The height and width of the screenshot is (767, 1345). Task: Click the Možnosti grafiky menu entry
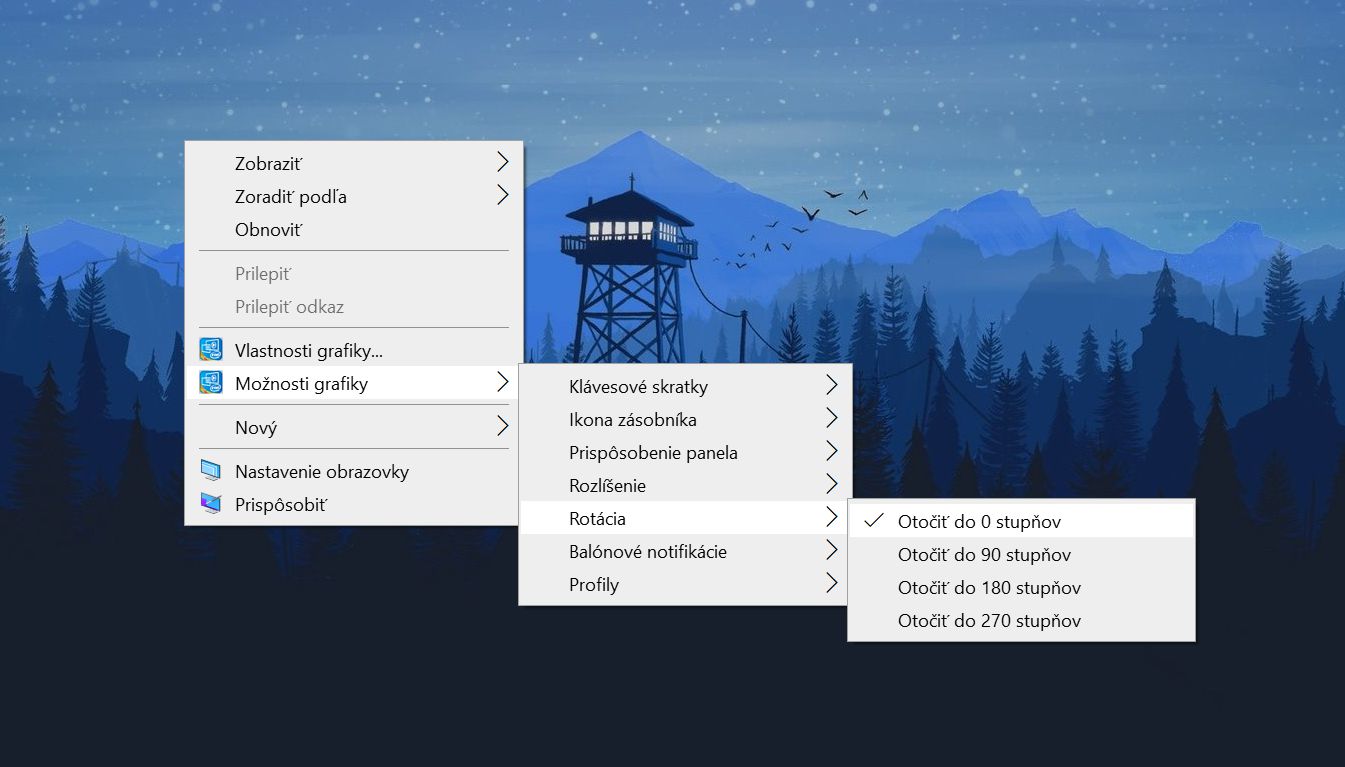pyautogui.click(x=354, y=383)
